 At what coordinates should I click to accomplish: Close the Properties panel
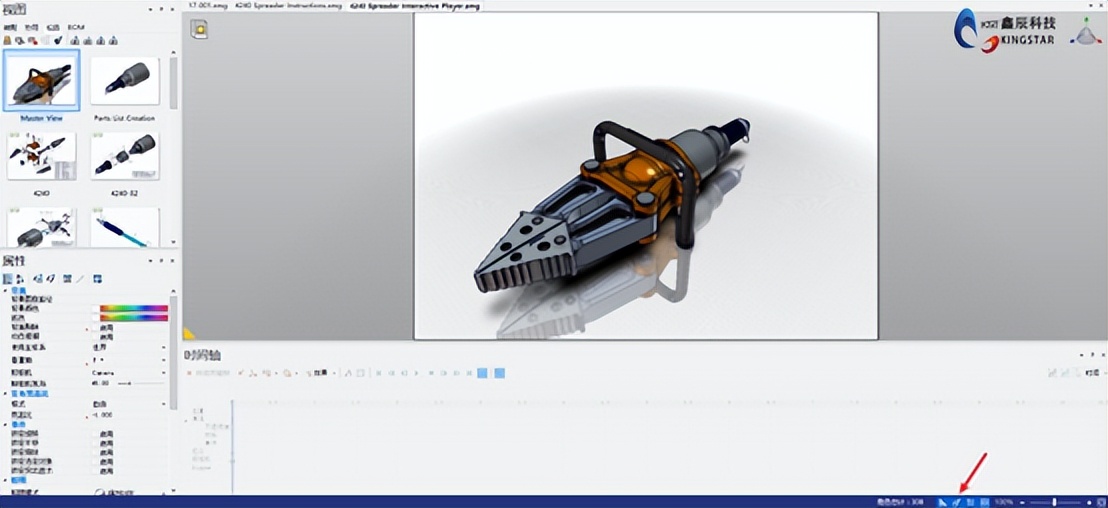172,261
